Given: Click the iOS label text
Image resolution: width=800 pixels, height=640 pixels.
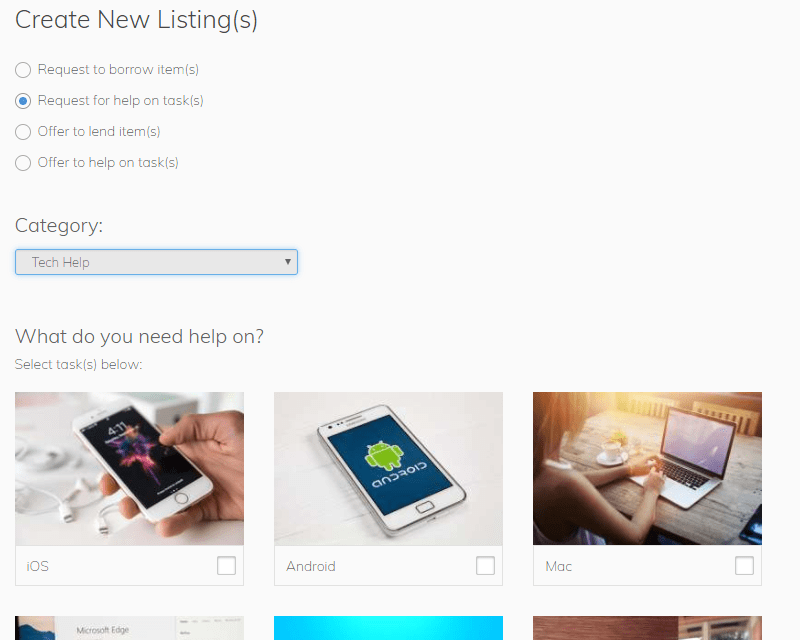Looking at the screenshot, I should (x=38, y=566).
